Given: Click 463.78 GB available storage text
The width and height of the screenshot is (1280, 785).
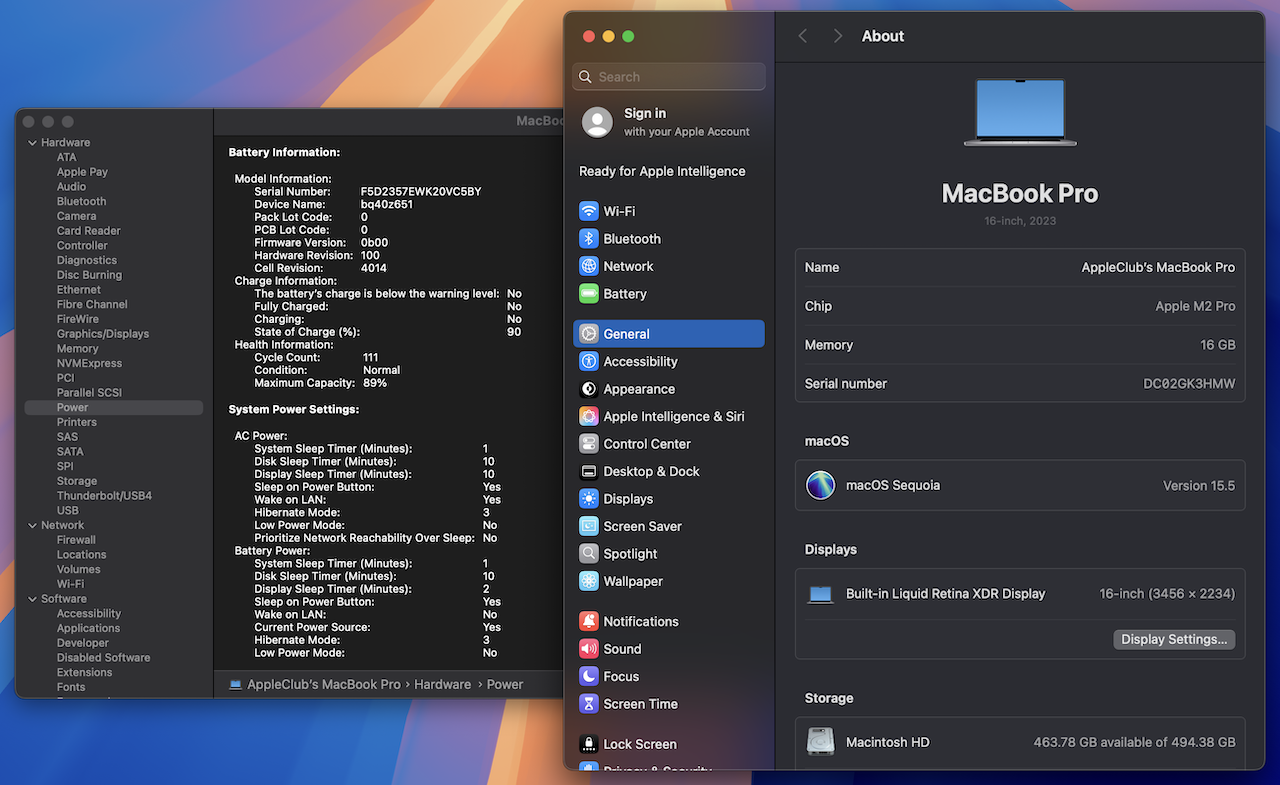Looking at the screenshot, I should 1135,742.
